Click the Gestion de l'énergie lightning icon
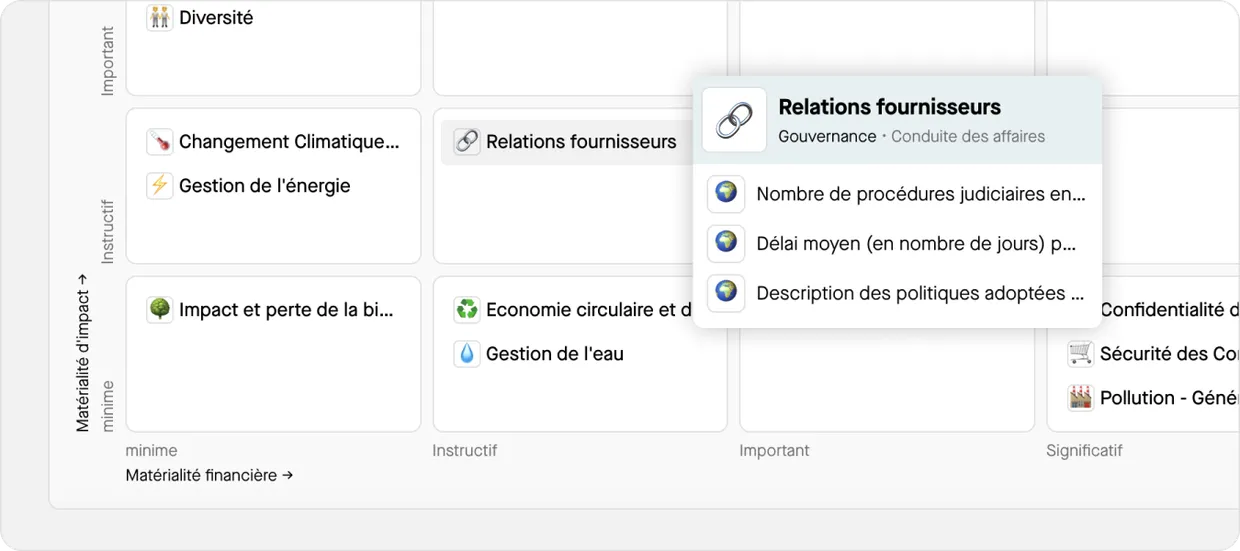The width and height of the screenshot is (1240, 551). tap(160, 186)
